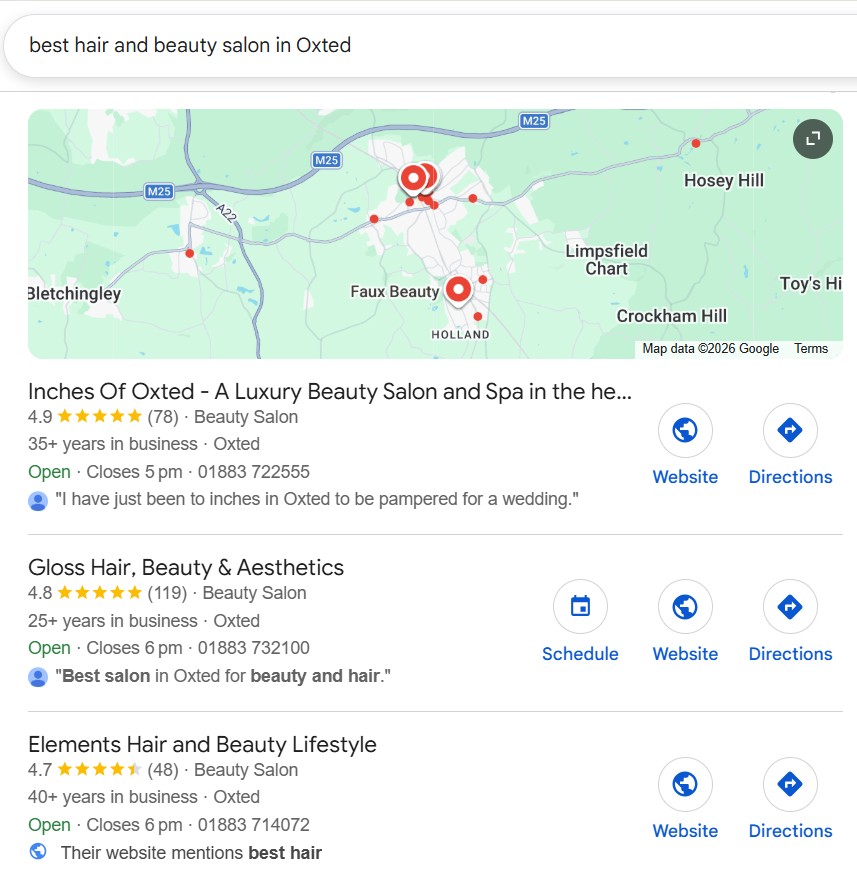Open Gloss Hair, Beauty & Aesthetics listing
The image size is (857, 885).
click(186, 567)
